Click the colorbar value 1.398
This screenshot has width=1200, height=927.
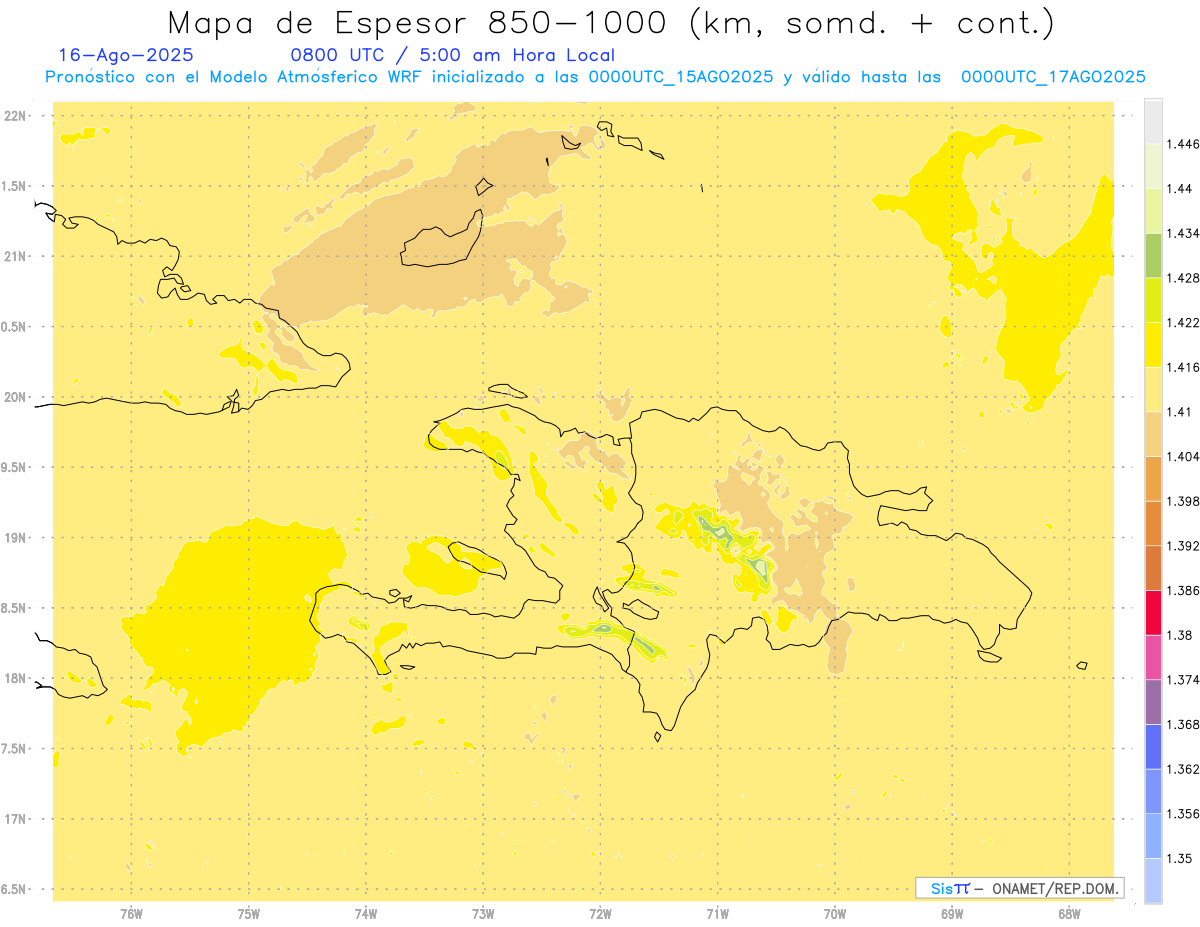coord(1183,501)
